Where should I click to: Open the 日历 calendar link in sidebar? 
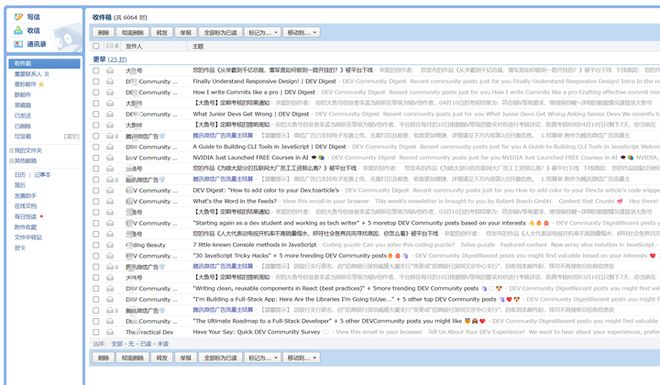[x=20, y=175]
